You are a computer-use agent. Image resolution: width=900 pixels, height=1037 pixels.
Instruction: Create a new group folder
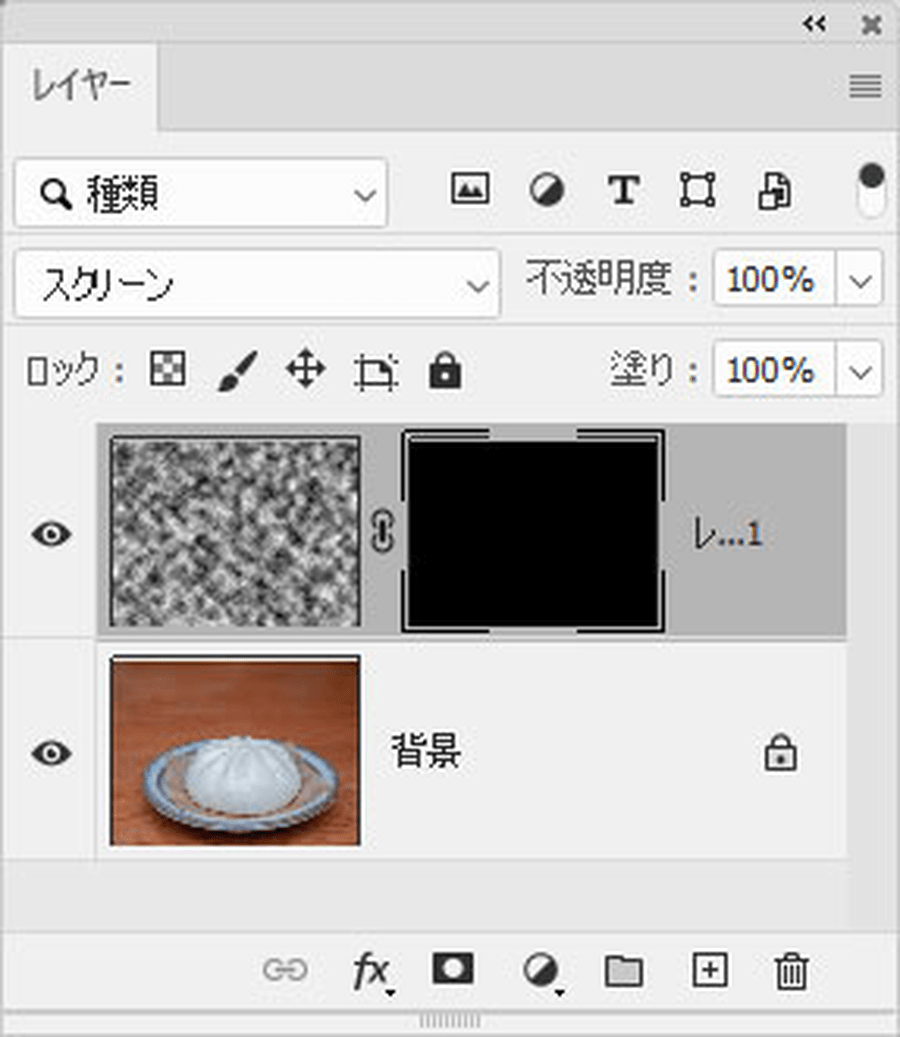(624, 971)
